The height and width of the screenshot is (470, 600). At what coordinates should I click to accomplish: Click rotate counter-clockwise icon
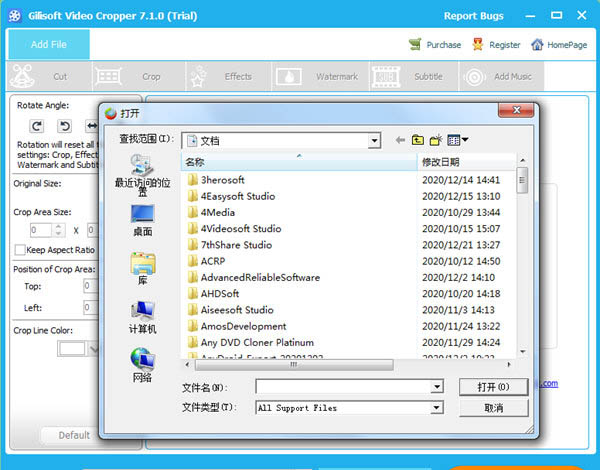(65, 126)
